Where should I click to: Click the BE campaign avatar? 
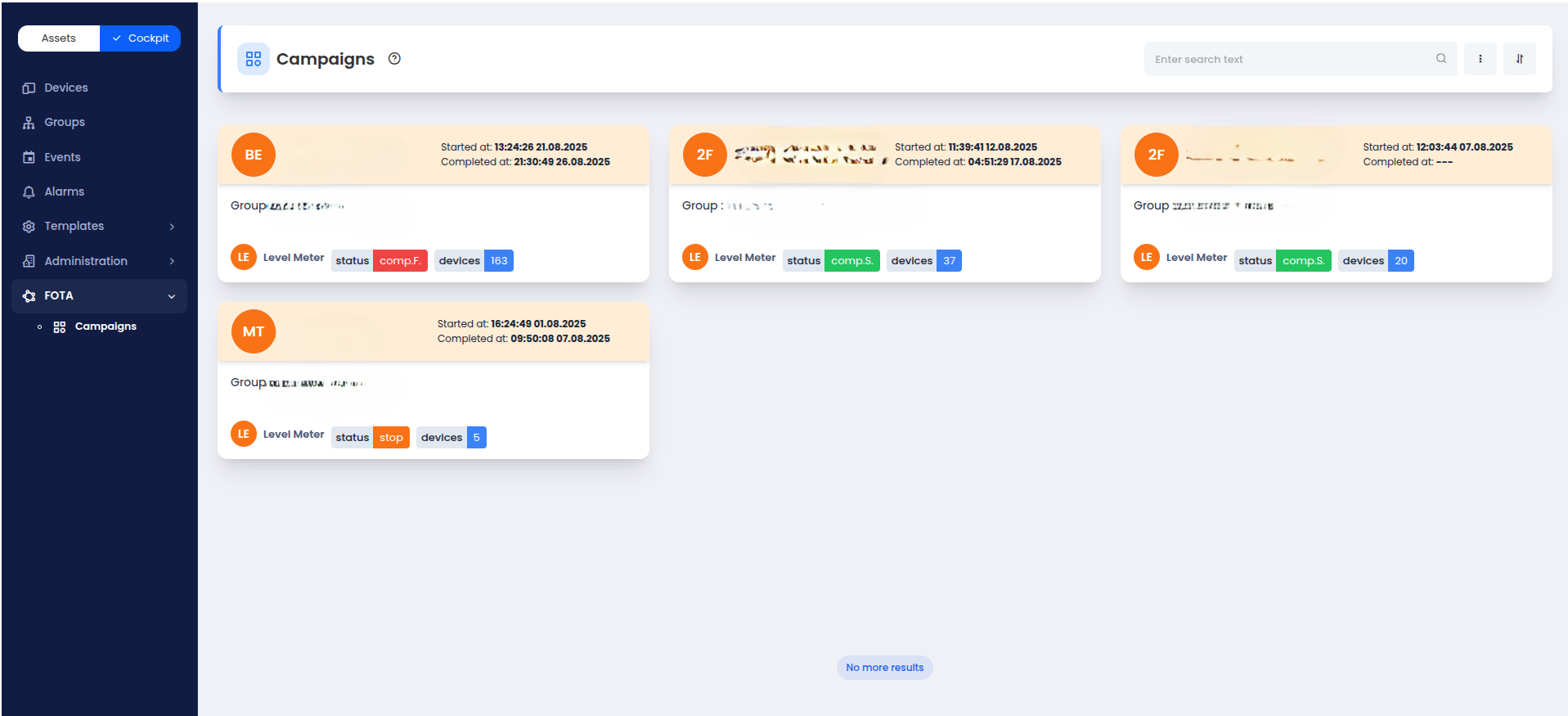click(x=254, y=155)
